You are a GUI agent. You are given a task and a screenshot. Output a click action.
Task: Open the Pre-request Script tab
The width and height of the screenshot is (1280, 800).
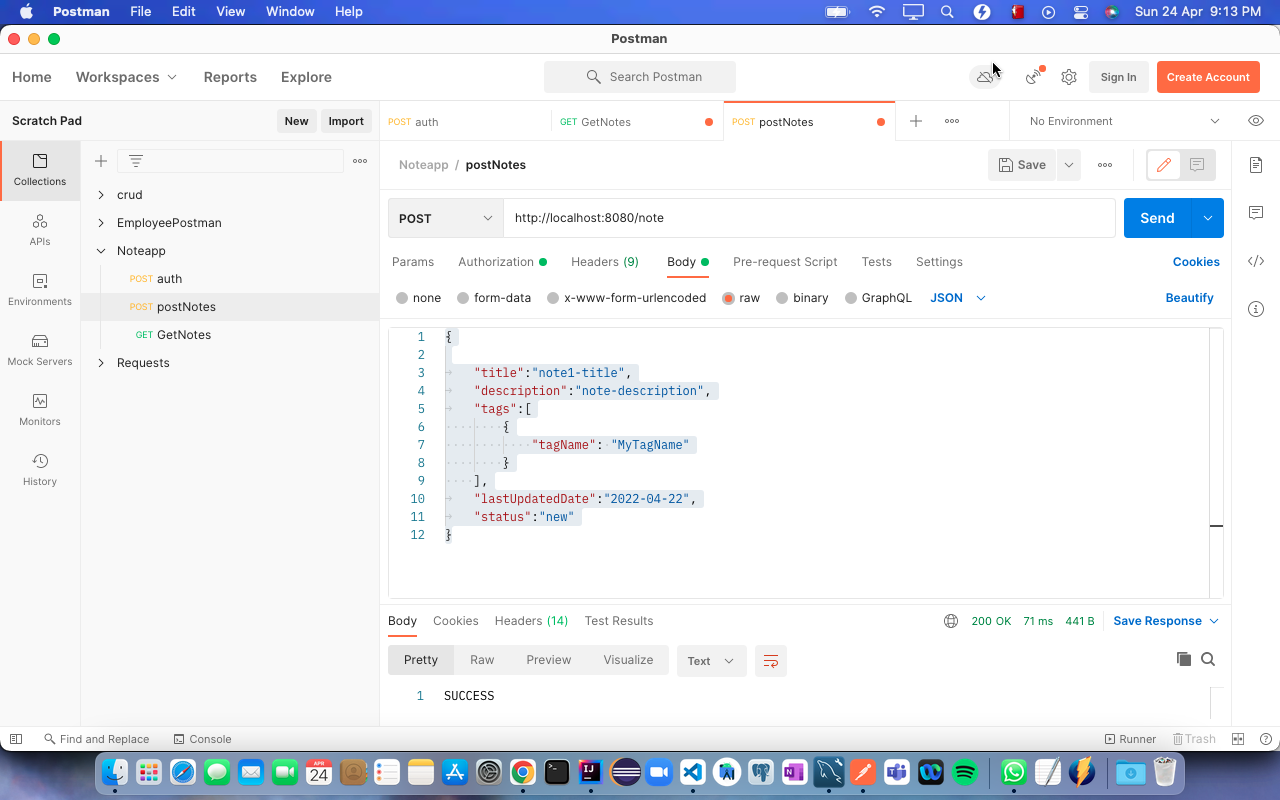point(785,262)
